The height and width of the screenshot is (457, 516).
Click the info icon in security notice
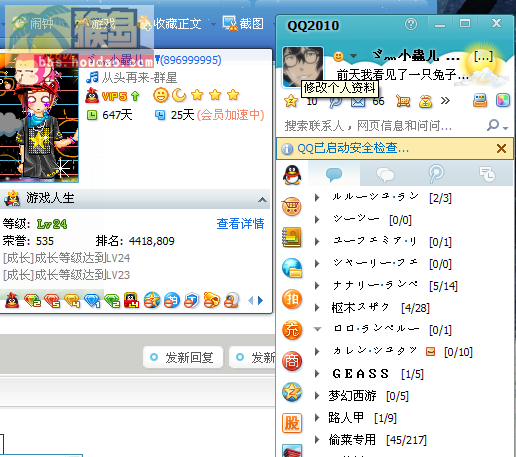coord(287,149)
